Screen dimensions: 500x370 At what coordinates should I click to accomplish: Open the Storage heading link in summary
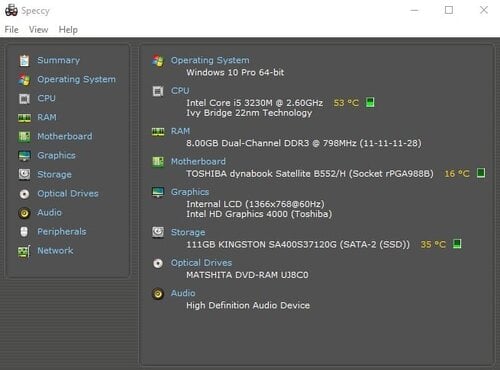click(x=188, y=232)
